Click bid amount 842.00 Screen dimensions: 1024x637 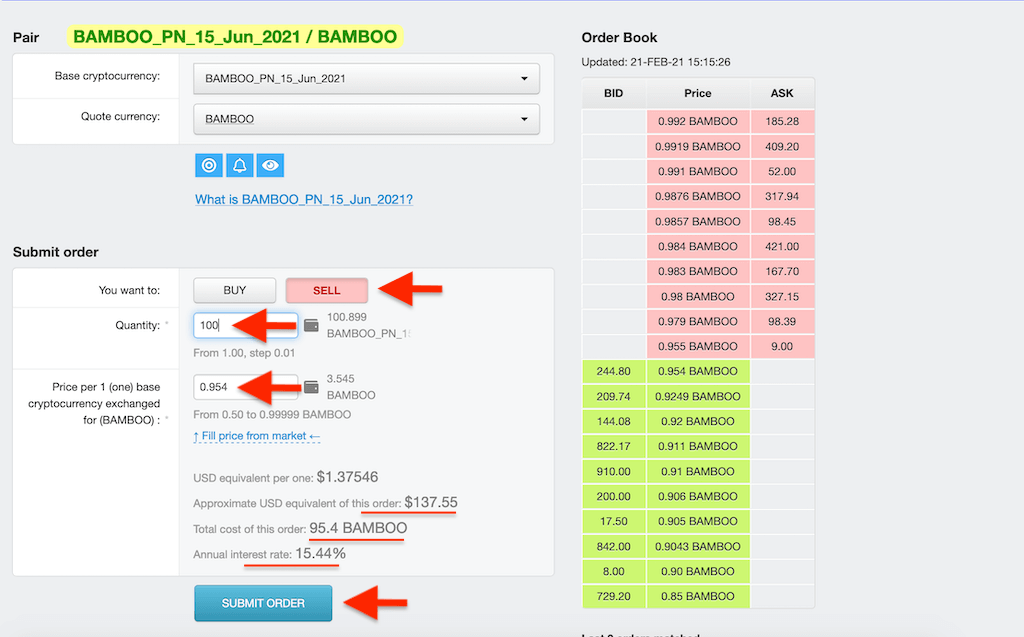[x=613, y=546]
